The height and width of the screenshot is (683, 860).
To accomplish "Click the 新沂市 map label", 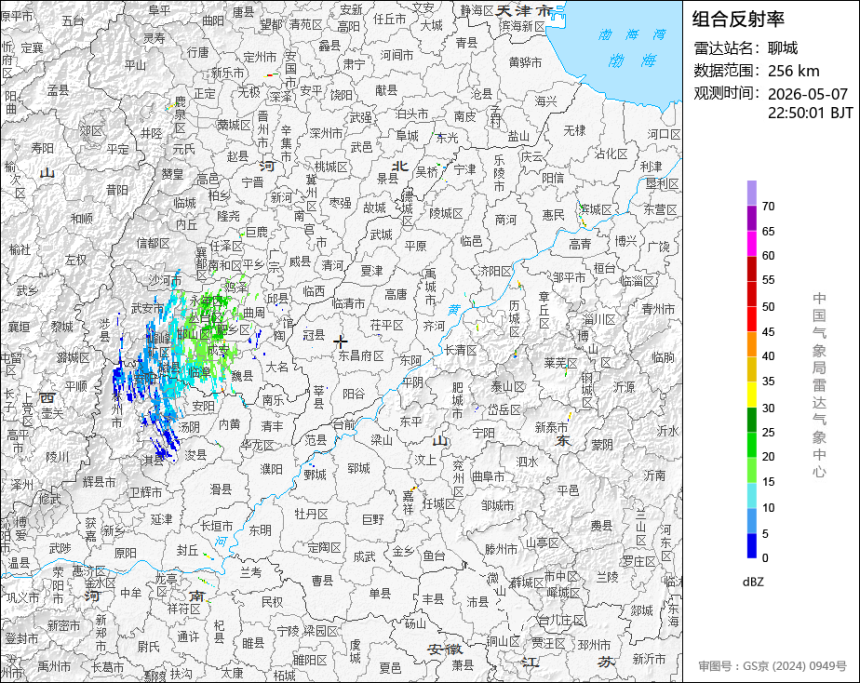I will pyautogui.click(x=649, y=658).
